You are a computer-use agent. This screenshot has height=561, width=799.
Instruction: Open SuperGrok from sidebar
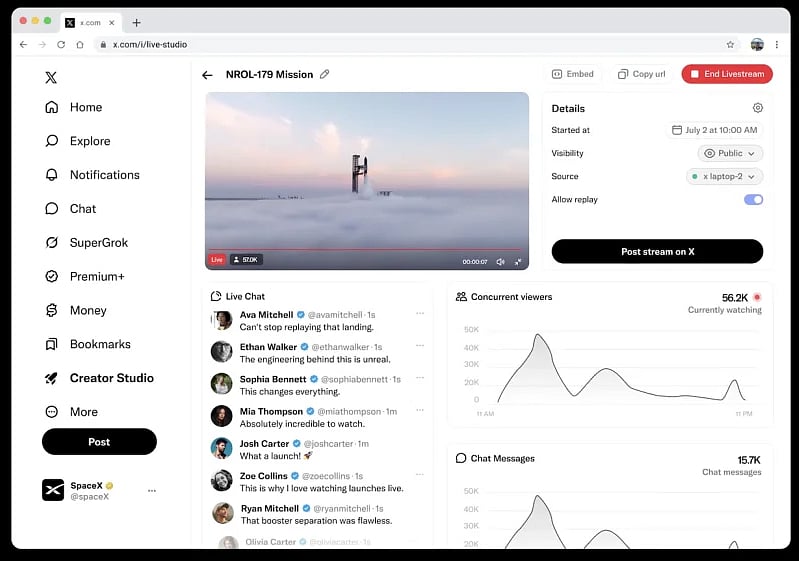click(x=87, y=243)
